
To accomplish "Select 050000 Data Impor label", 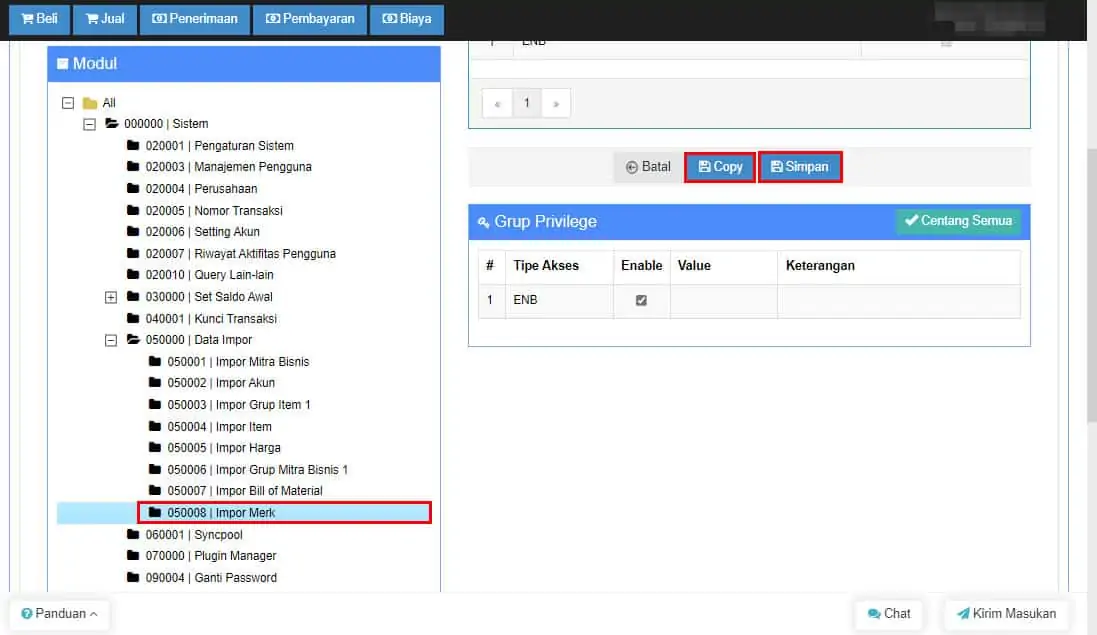I will [199, 340].
